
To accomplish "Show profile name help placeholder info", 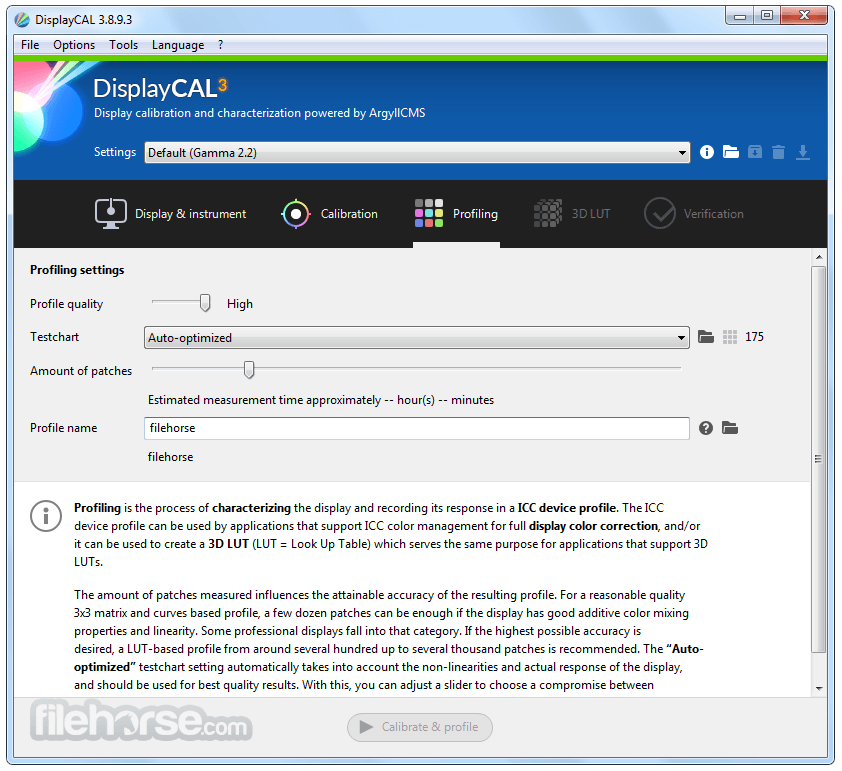I will point(706,428).
